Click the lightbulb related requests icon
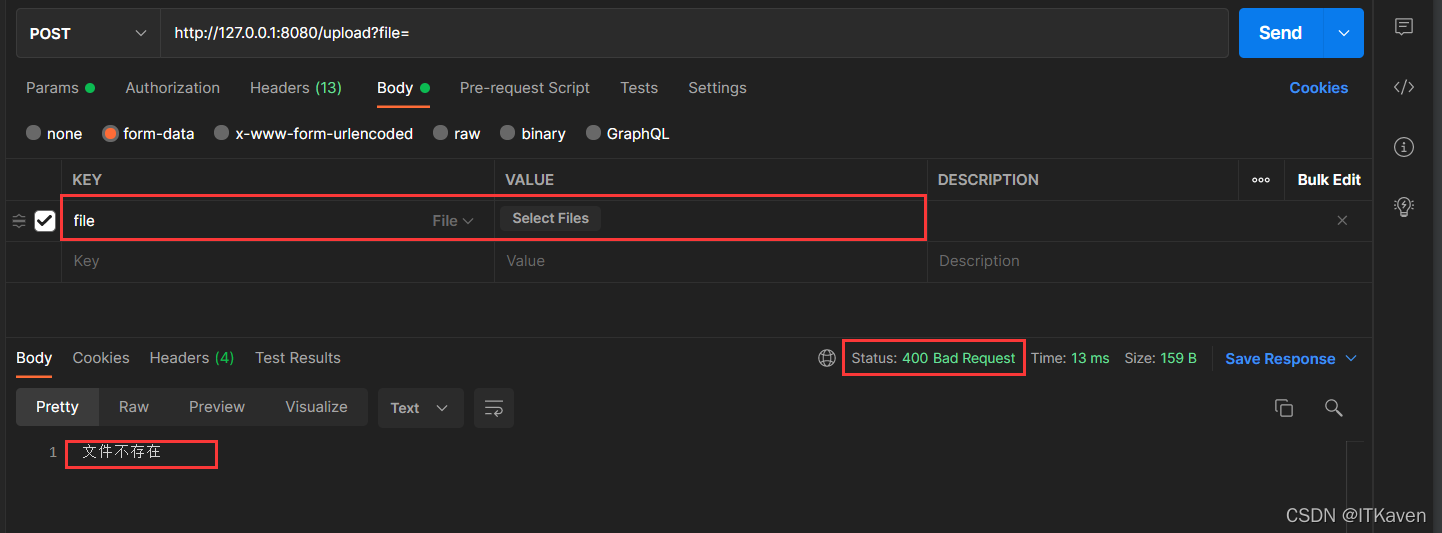1442x533 pixels. pos(1404,206)
